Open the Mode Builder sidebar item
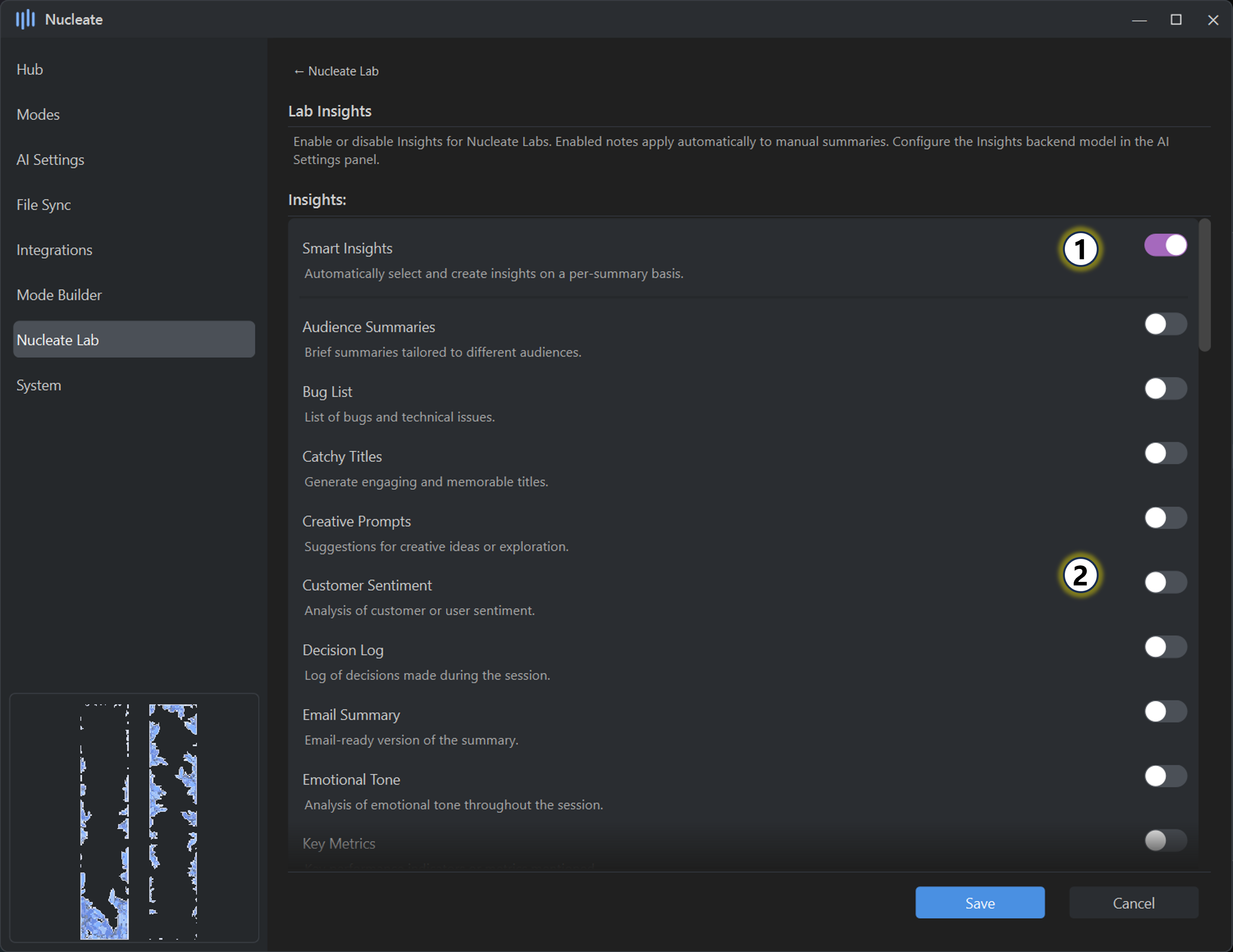The width and height of the screenshot is (1233, 952). [59, 295]
